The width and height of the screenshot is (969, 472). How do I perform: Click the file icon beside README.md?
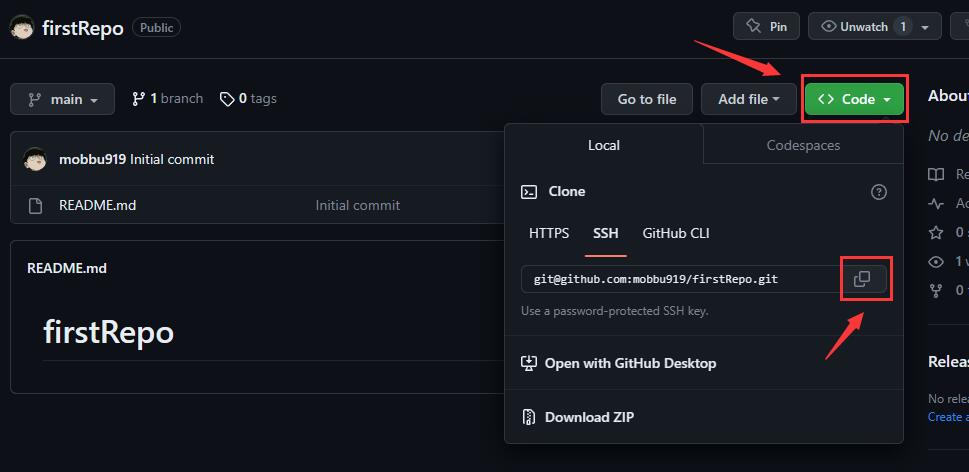pyautogui.click(x=35, y=205)
